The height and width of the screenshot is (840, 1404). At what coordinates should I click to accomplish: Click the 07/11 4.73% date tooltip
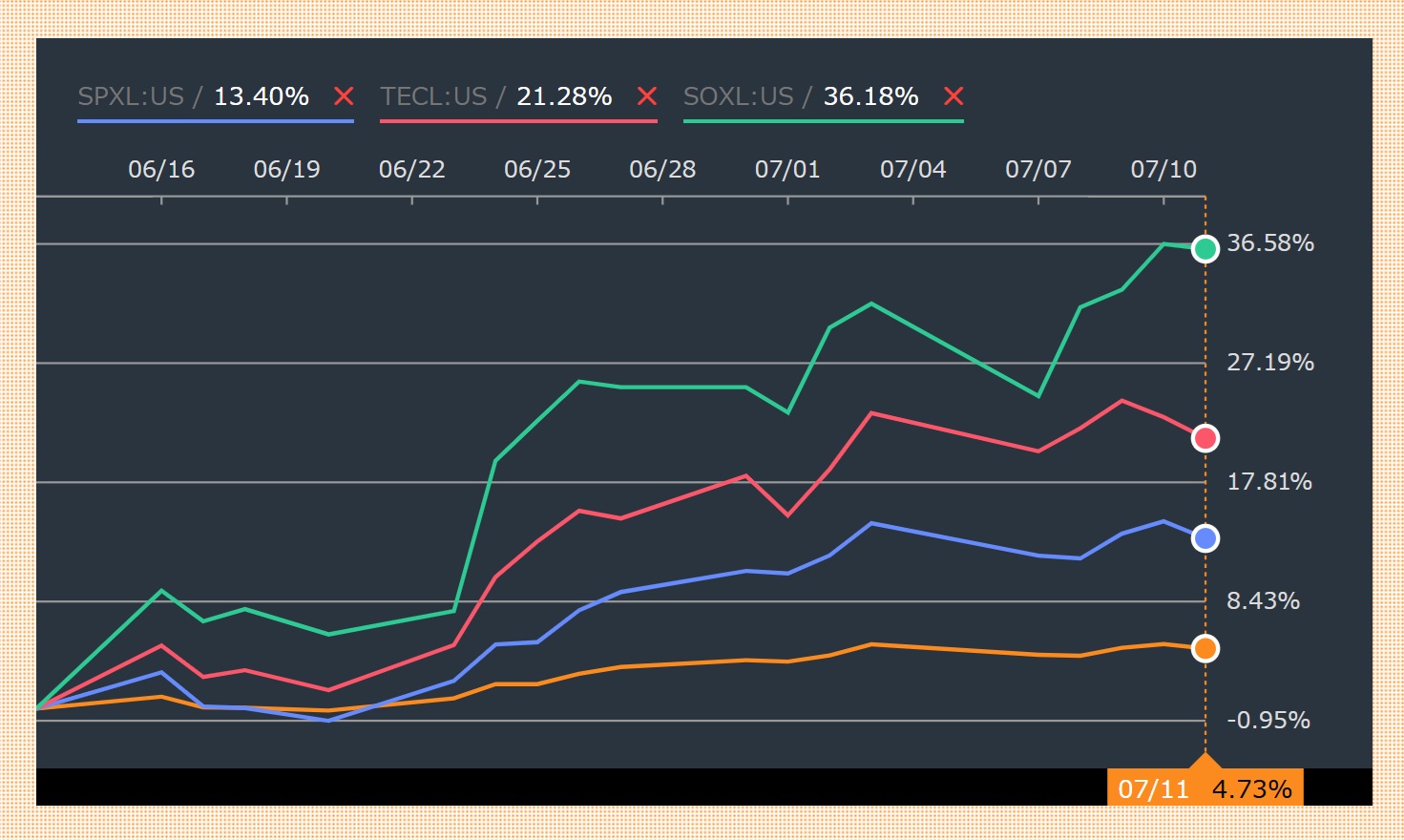[x=1205, y=788]
